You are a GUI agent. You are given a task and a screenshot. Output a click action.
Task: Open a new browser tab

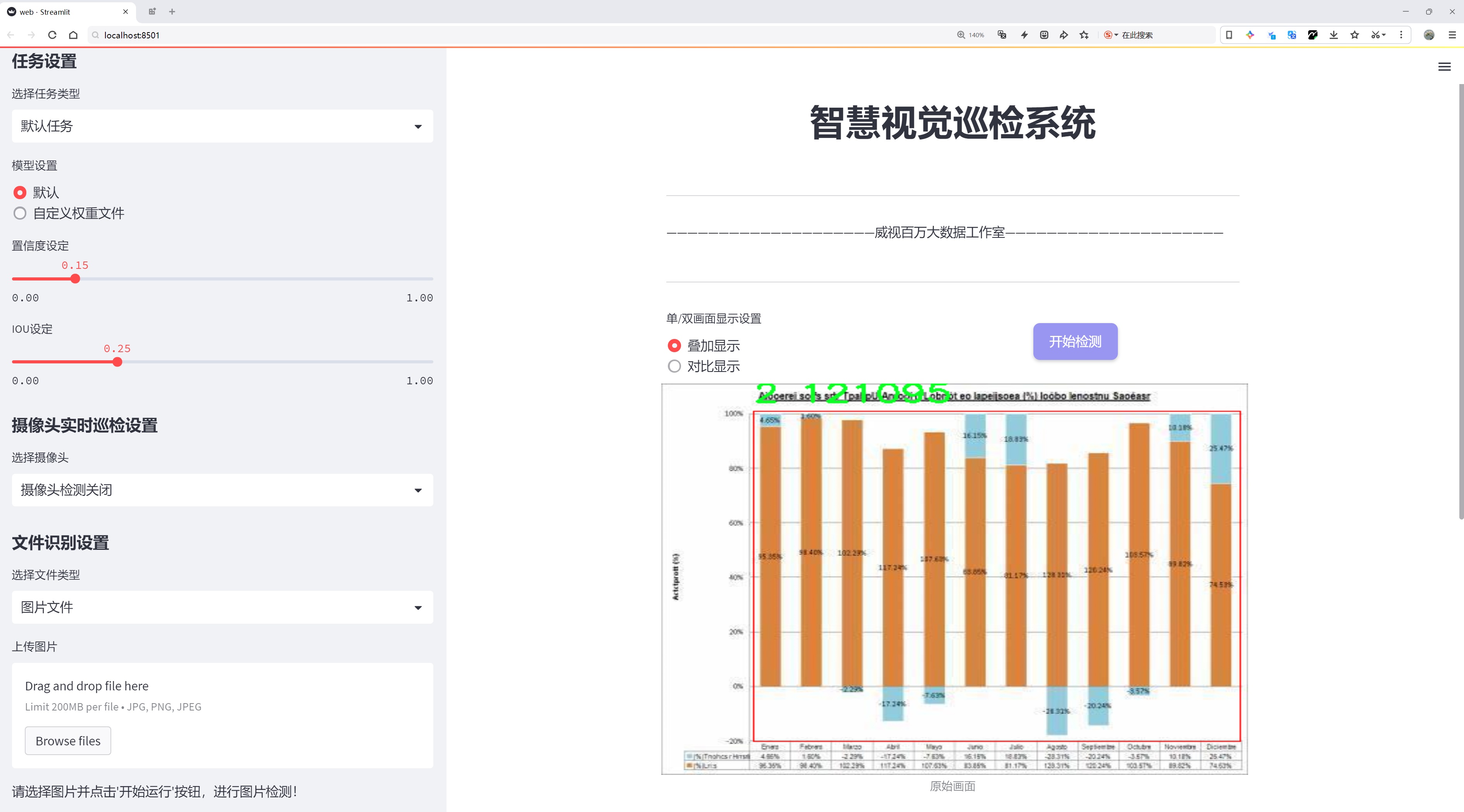point(172,11)
